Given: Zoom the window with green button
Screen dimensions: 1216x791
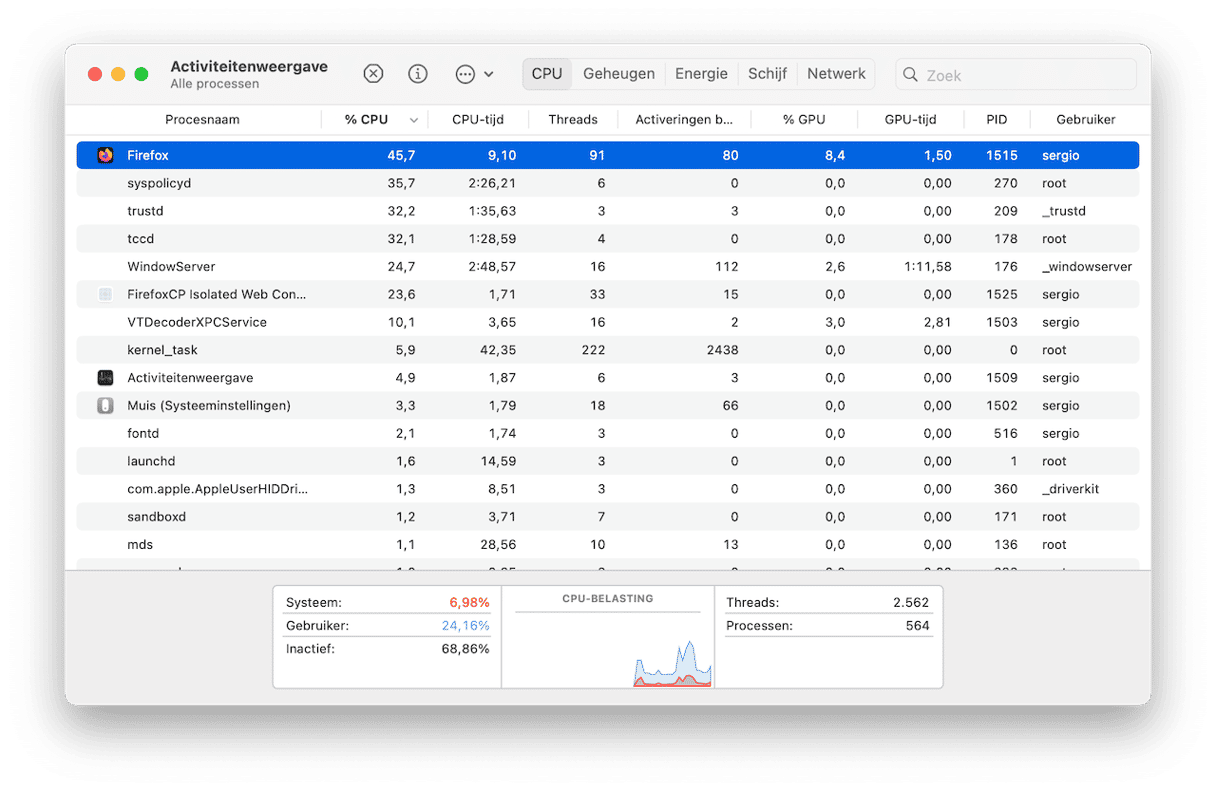Looking at the screenshot, I should tap(141, 74).
